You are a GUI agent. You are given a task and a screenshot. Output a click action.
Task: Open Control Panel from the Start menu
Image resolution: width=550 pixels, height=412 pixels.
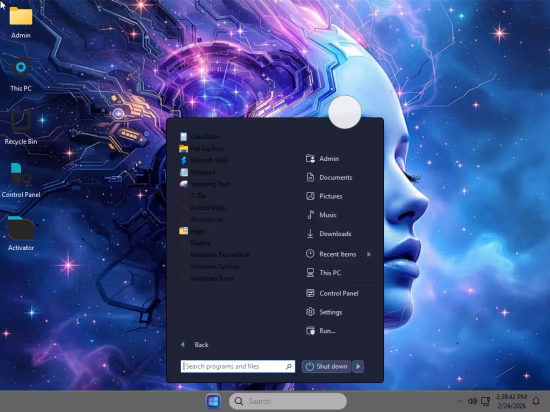[332, 293]
